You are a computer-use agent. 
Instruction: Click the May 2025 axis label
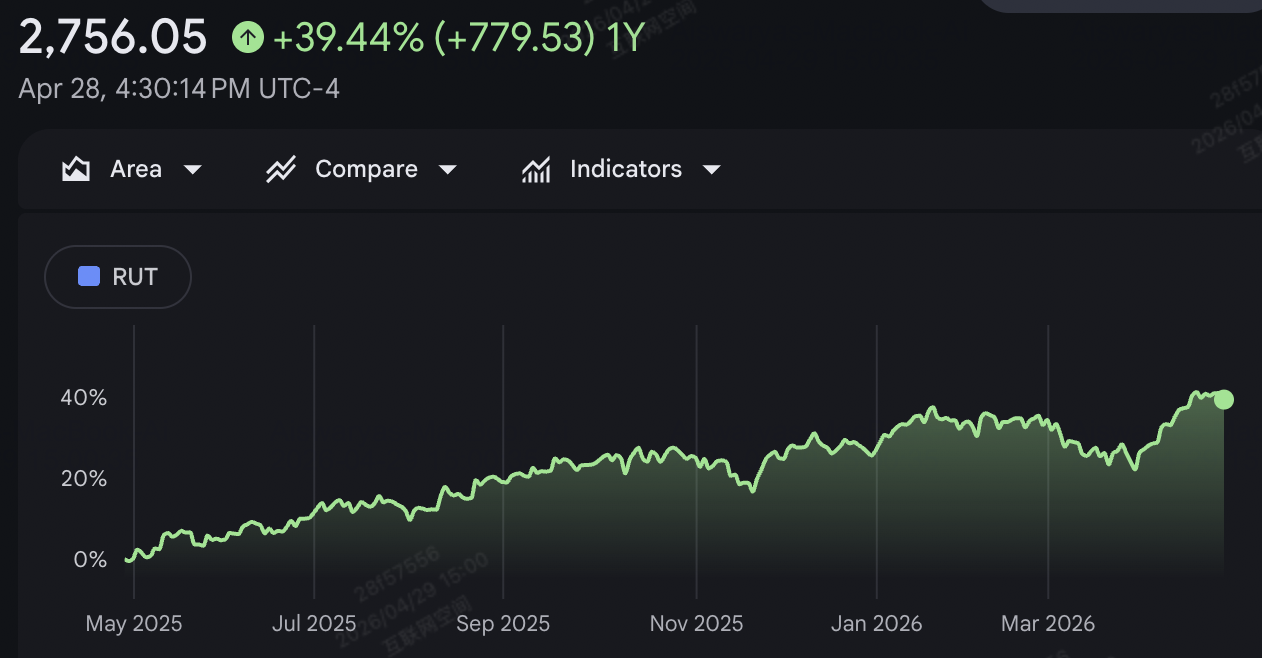[134, 624]
